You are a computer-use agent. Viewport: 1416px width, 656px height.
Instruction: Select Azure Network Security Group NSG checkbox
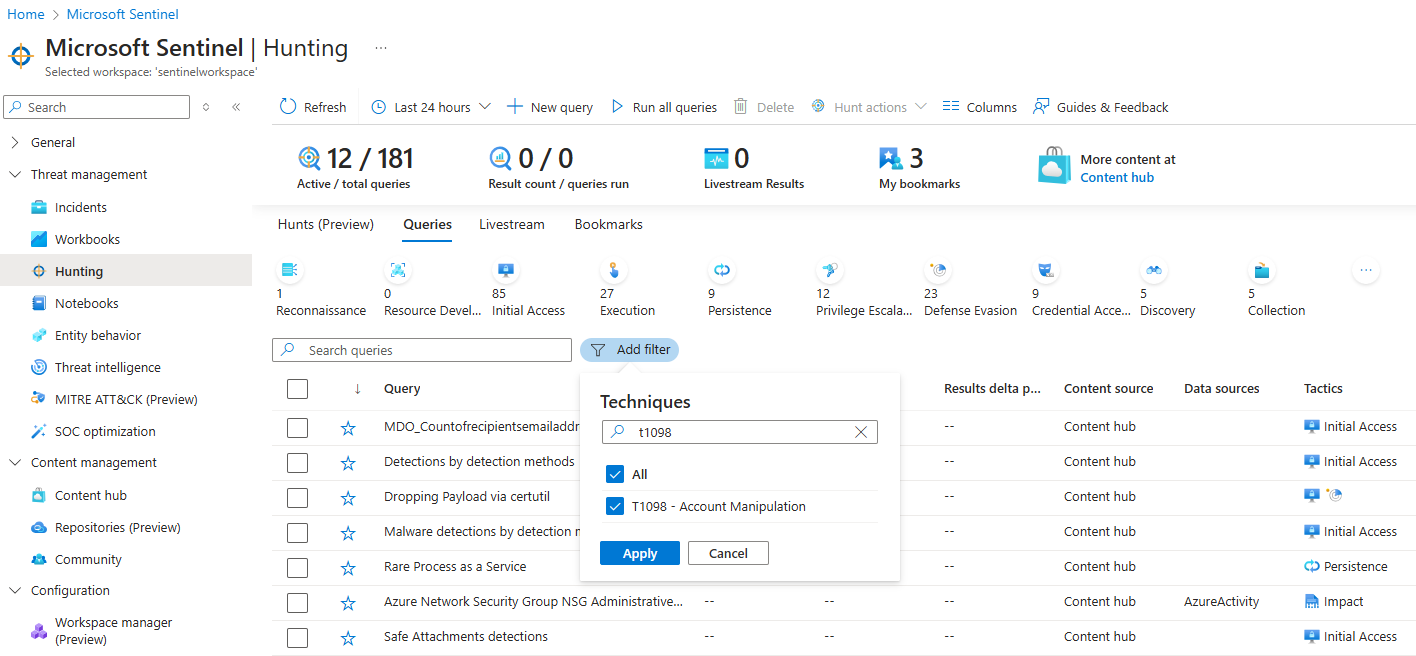297,603
